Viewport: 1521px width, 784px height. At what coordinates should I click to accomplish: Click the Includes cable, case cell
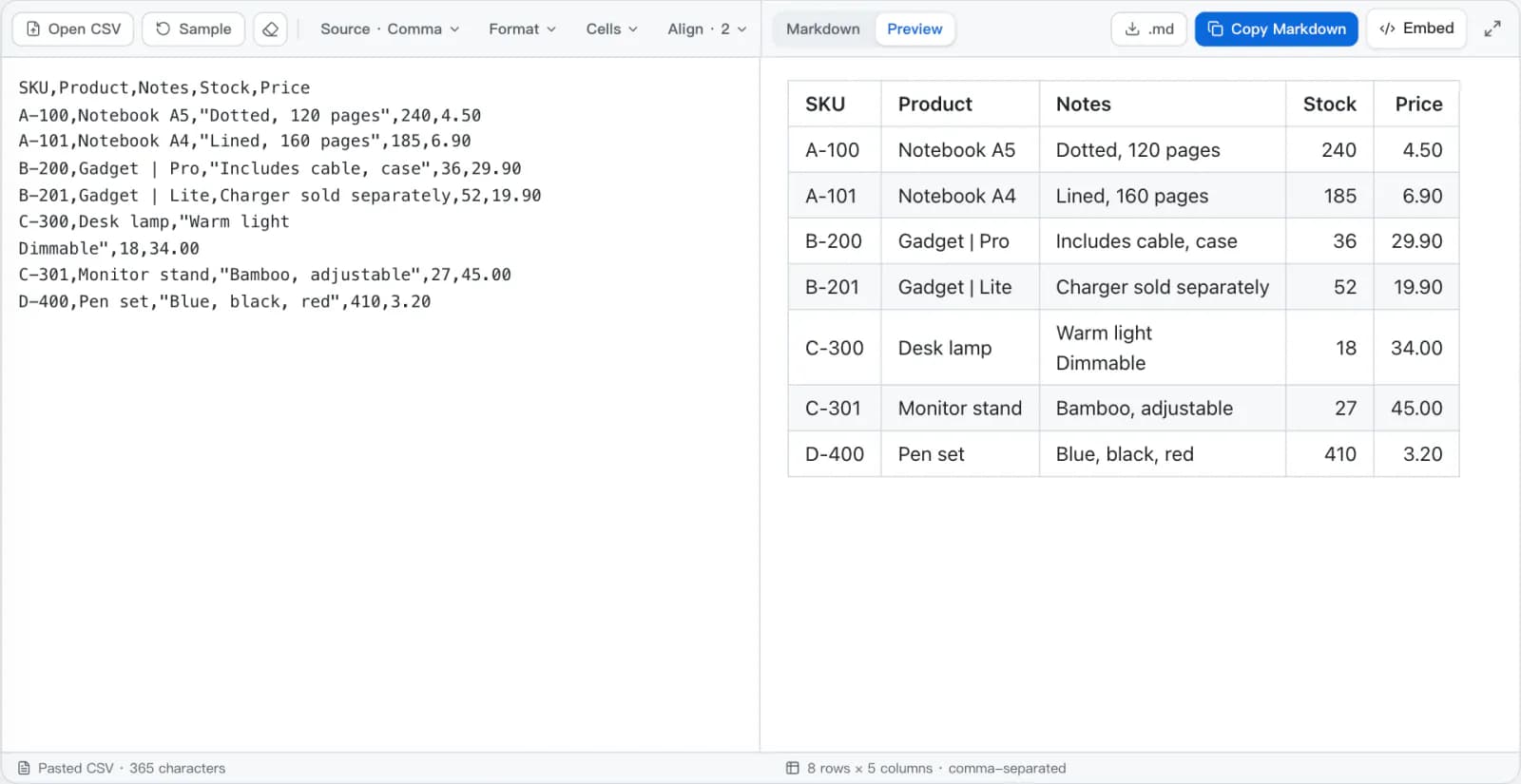(x=1163, y=241)
